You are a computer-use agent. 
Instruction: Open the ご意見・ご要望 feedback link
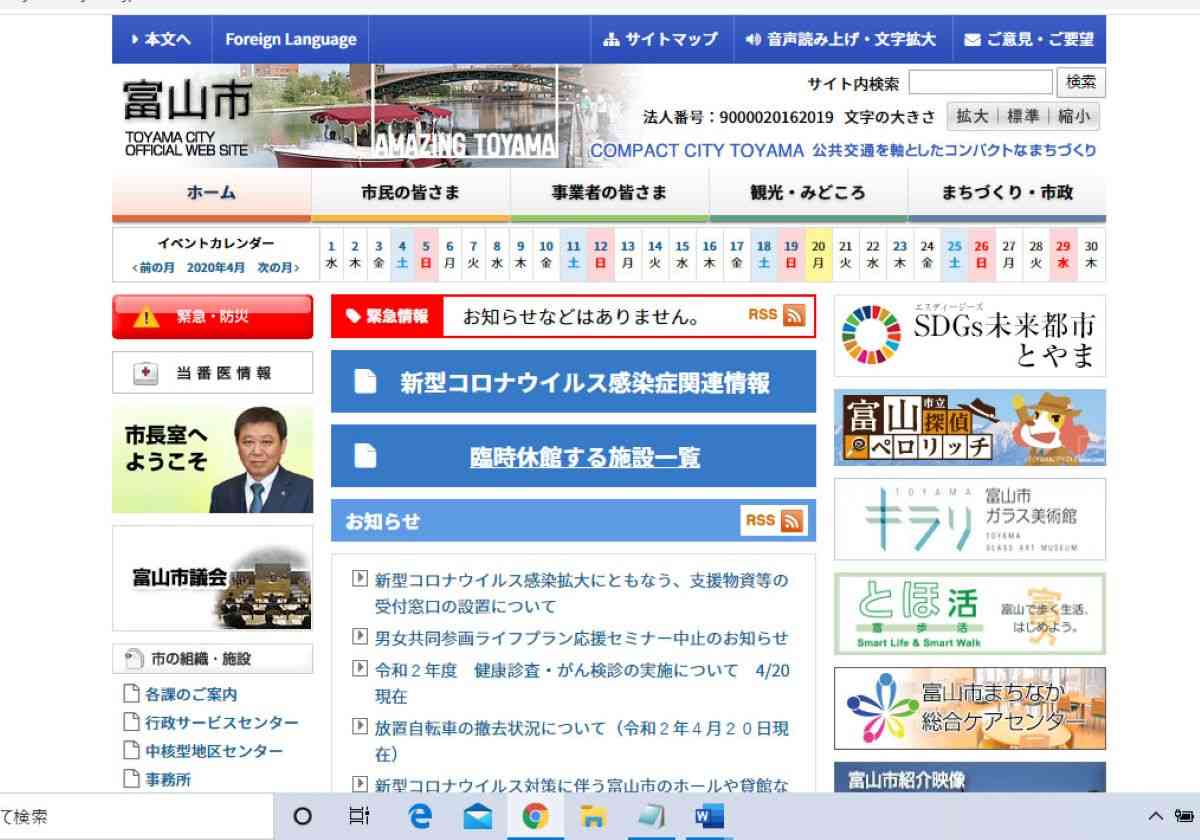pos(1029,40)
